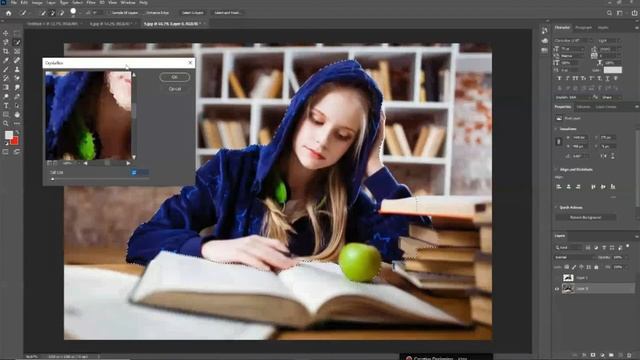Click the Add layer mask icon
Screen dimensions: 640x360
pos(593,355)
